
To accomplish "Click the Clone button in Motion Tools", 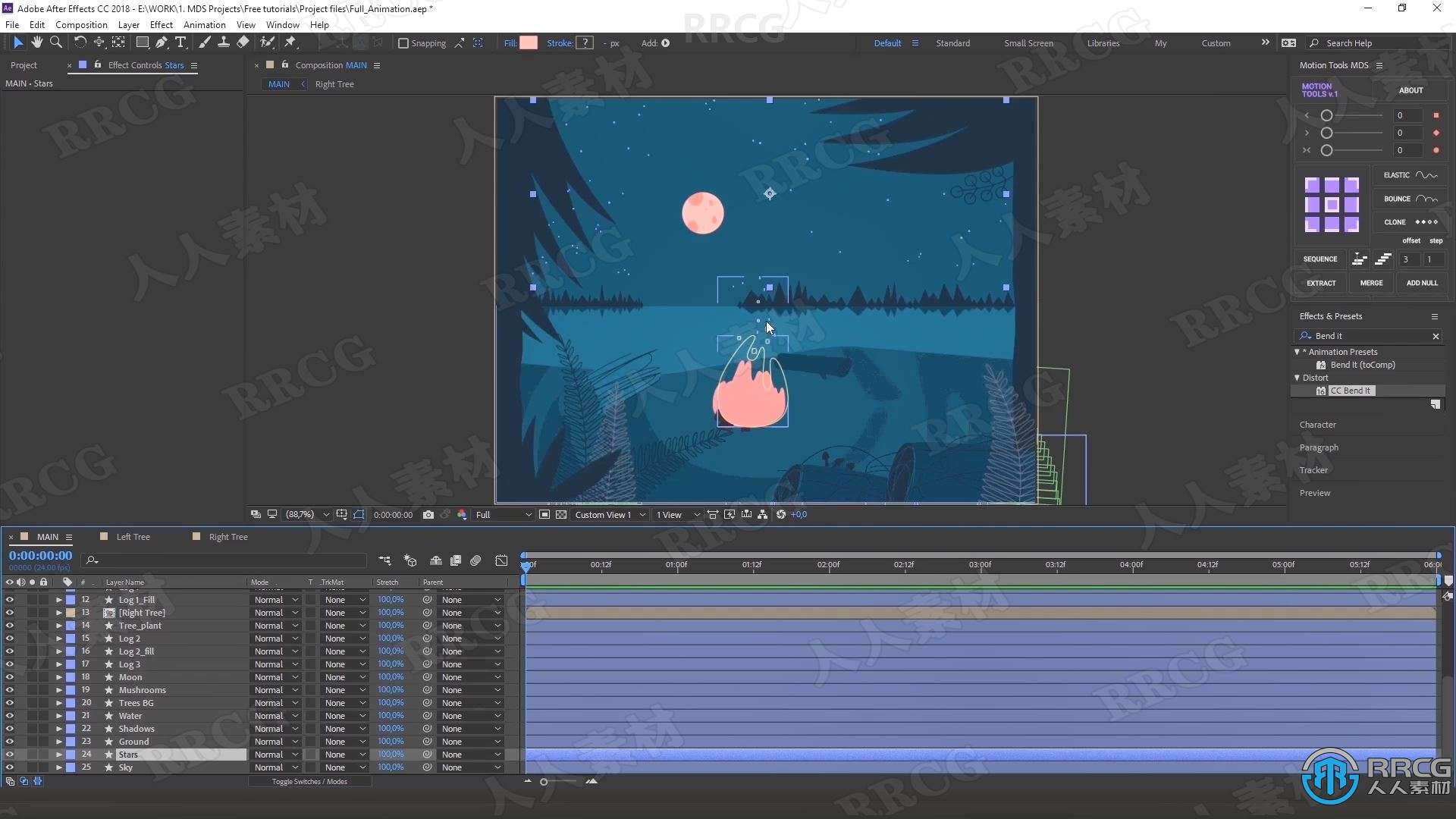I will [1410, 222].
